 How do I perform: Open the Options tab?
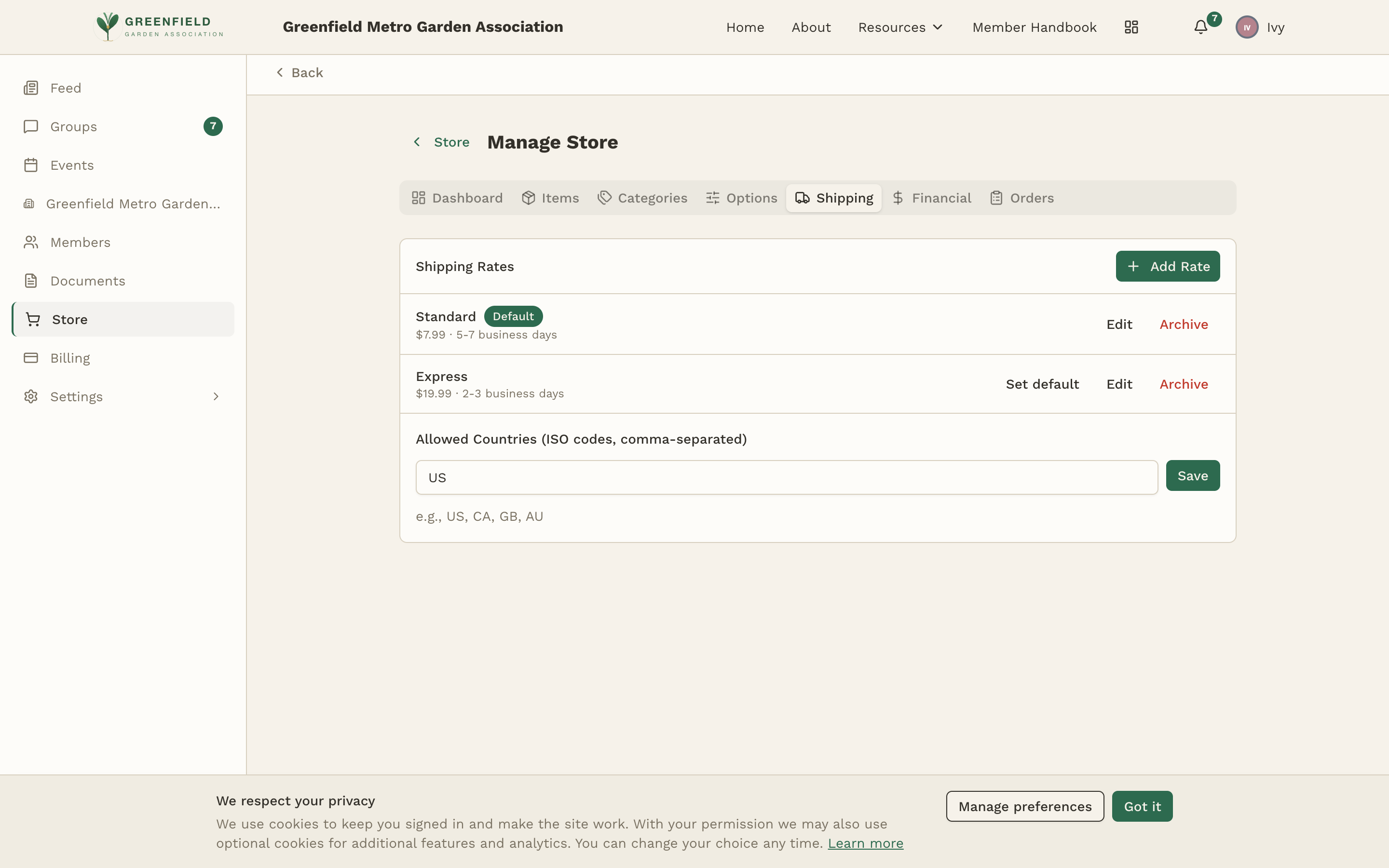tap(742, 198)
